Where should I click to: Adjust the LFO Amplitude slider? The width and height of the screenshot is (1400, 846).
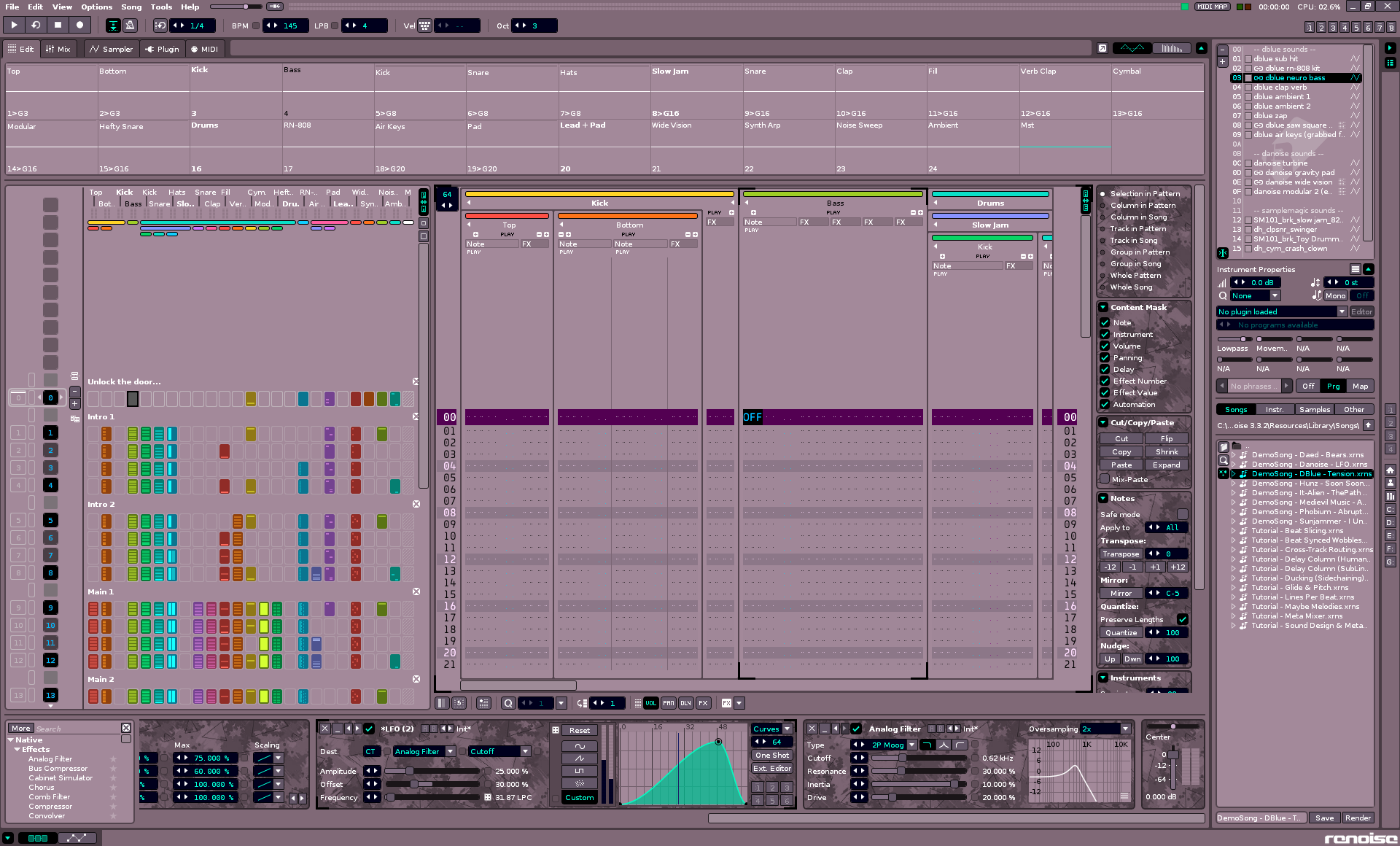tap(432, 771)
